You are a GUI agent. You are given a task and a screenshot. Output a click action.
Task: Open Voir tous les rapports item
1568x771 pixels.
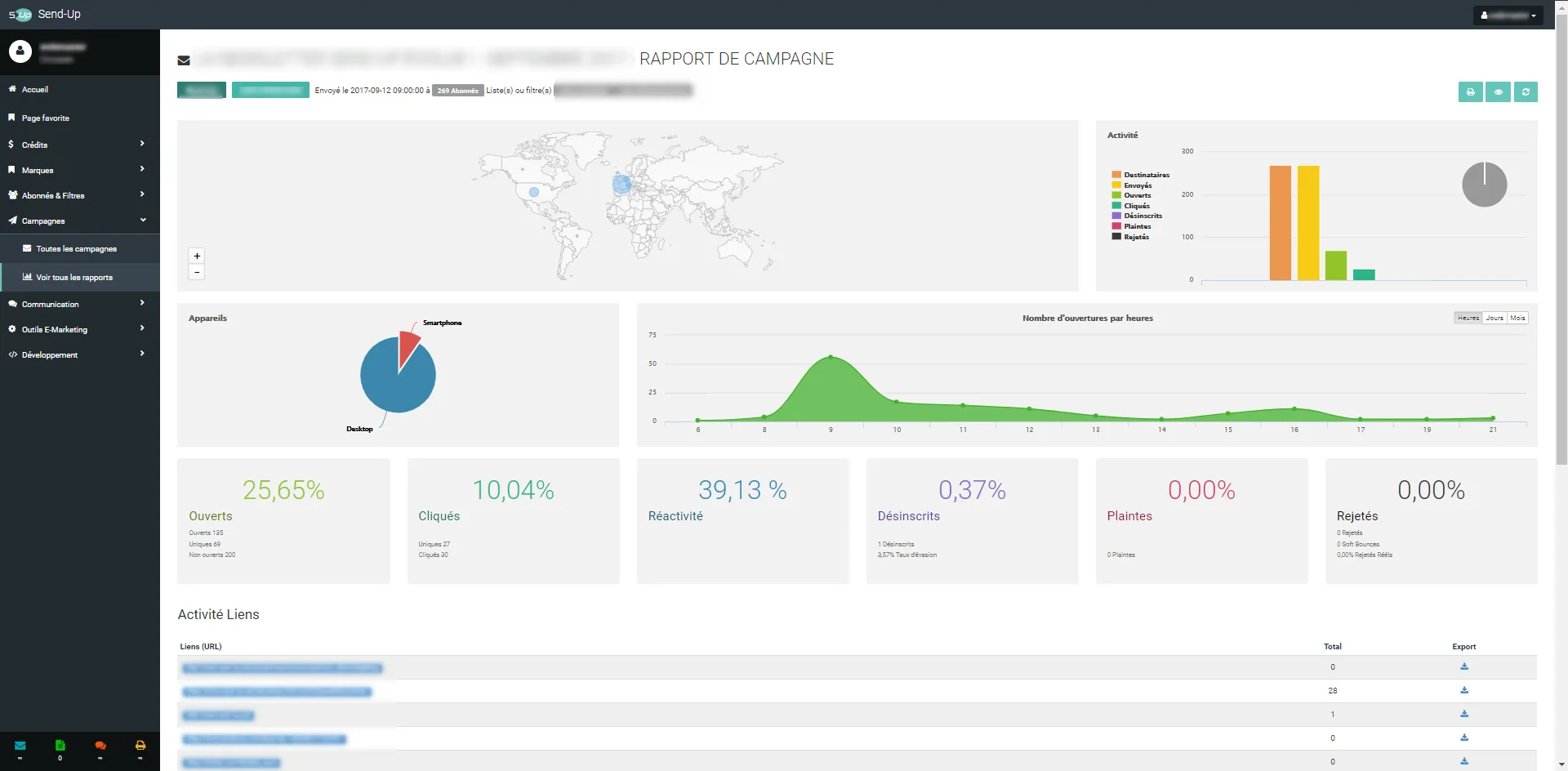tap(80, 277)
